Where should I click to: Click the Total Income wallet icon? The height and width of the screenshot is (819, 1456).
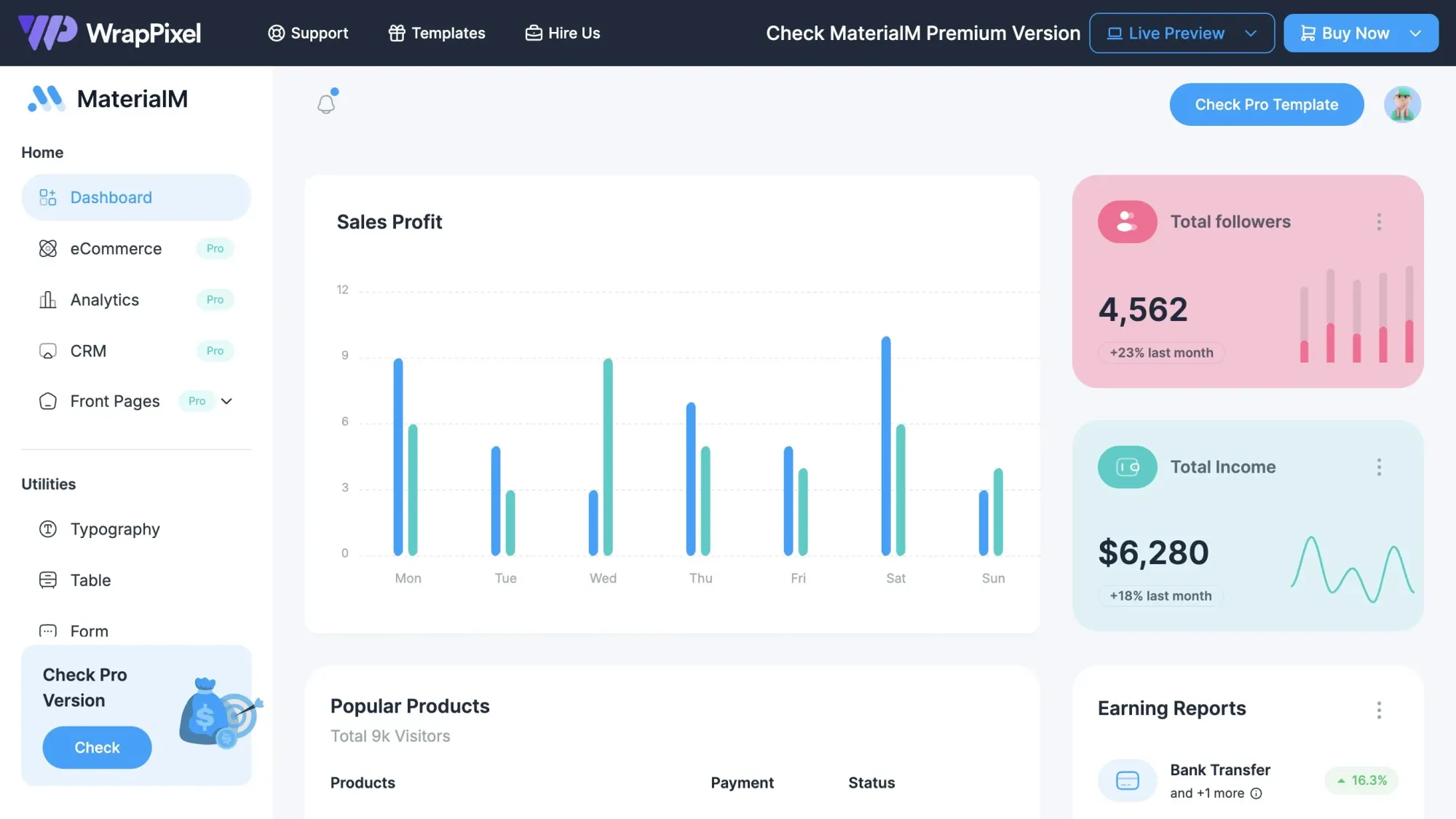[1127, 467]
